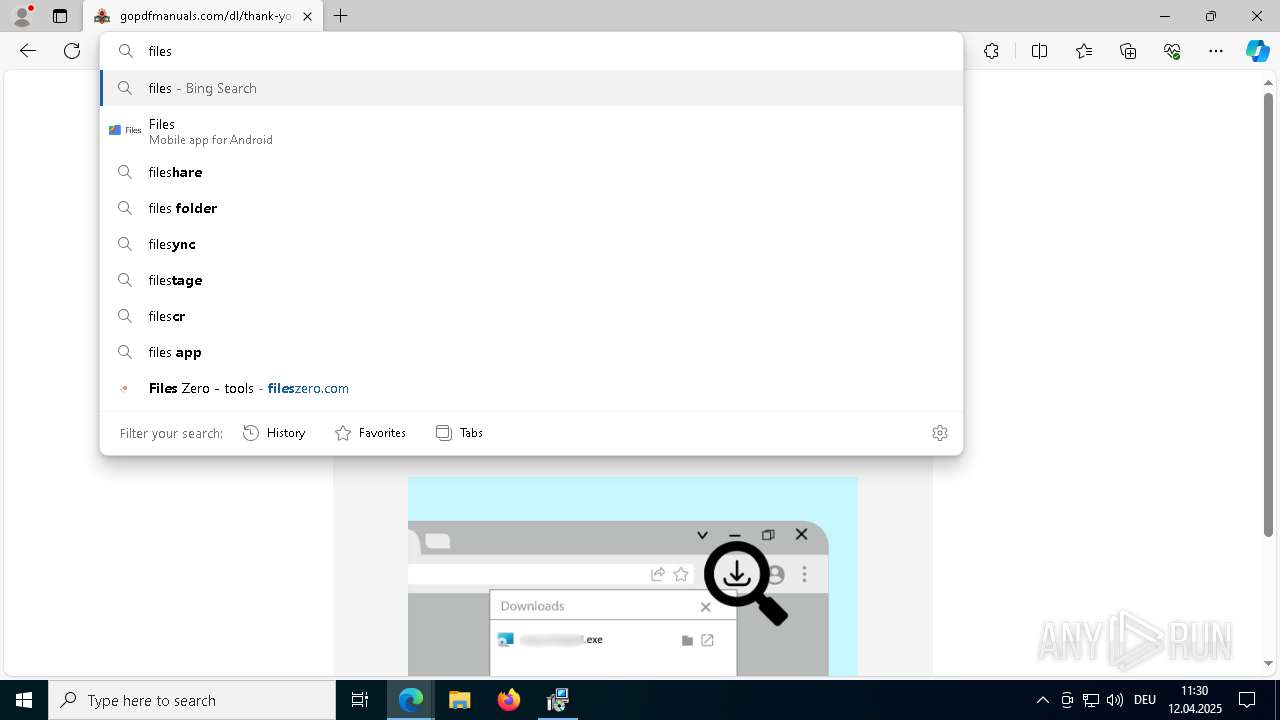Select the 'files folder' suggestion

(531, 208)
